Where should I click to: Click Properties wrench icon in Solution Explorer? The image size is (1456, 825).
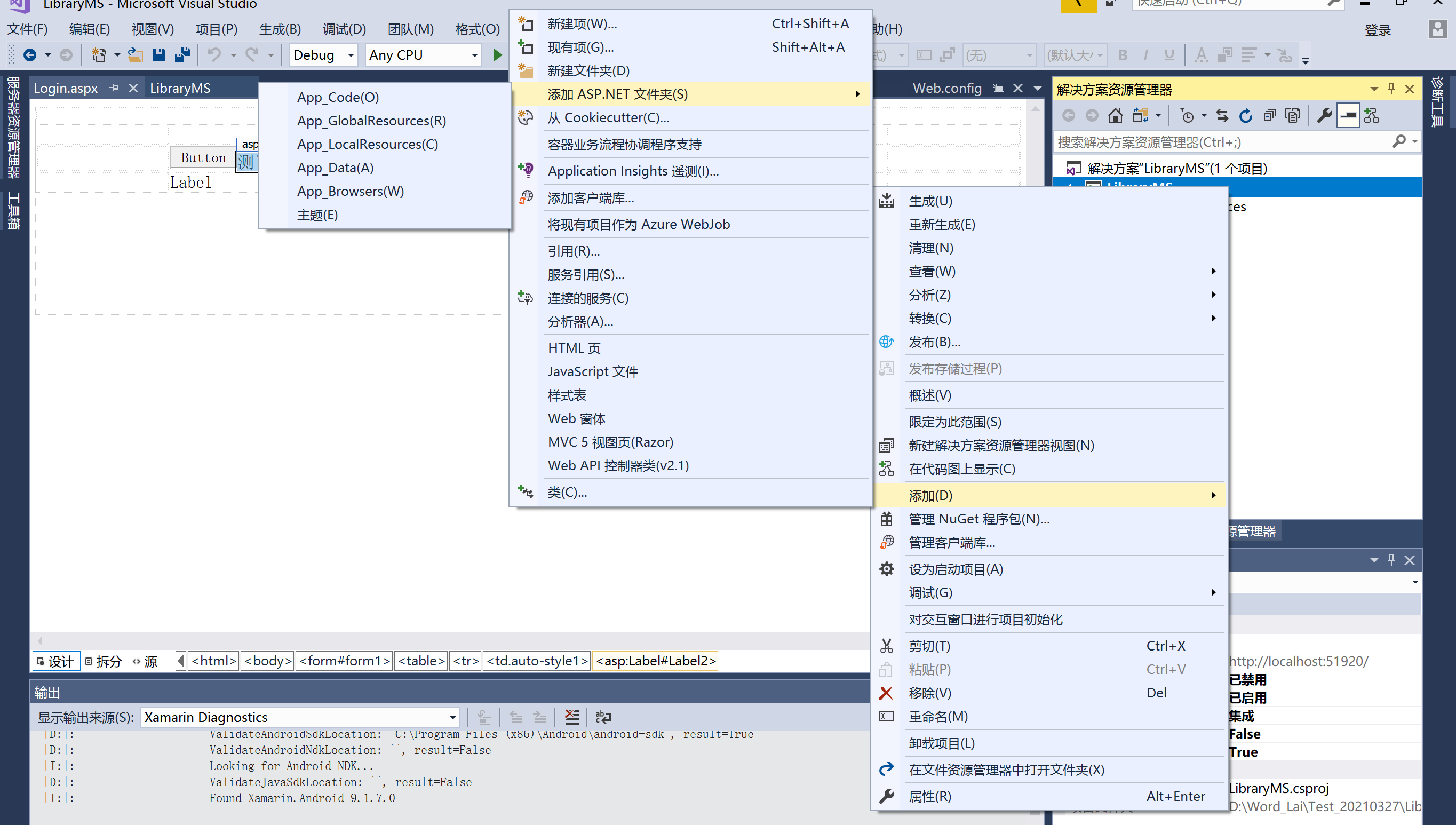[x=1324, y=116]
